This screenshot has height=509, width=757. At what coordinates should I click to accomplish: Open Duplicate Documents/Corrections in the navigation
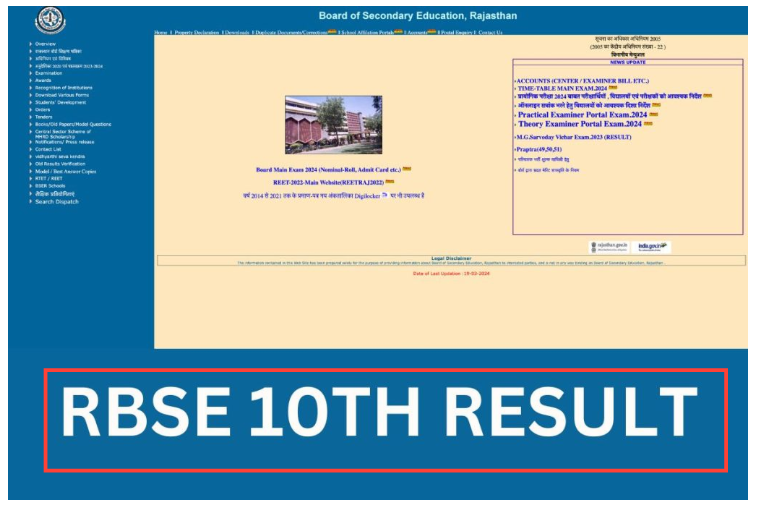[292, 32]
